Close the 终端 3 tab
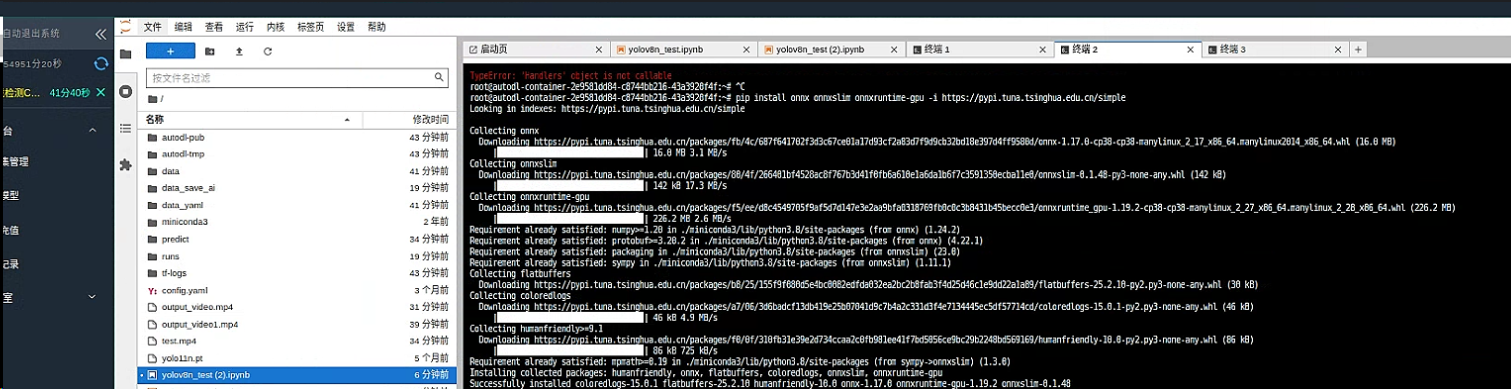Screen dimensions: 1511x389 [x=1337, y=49]
